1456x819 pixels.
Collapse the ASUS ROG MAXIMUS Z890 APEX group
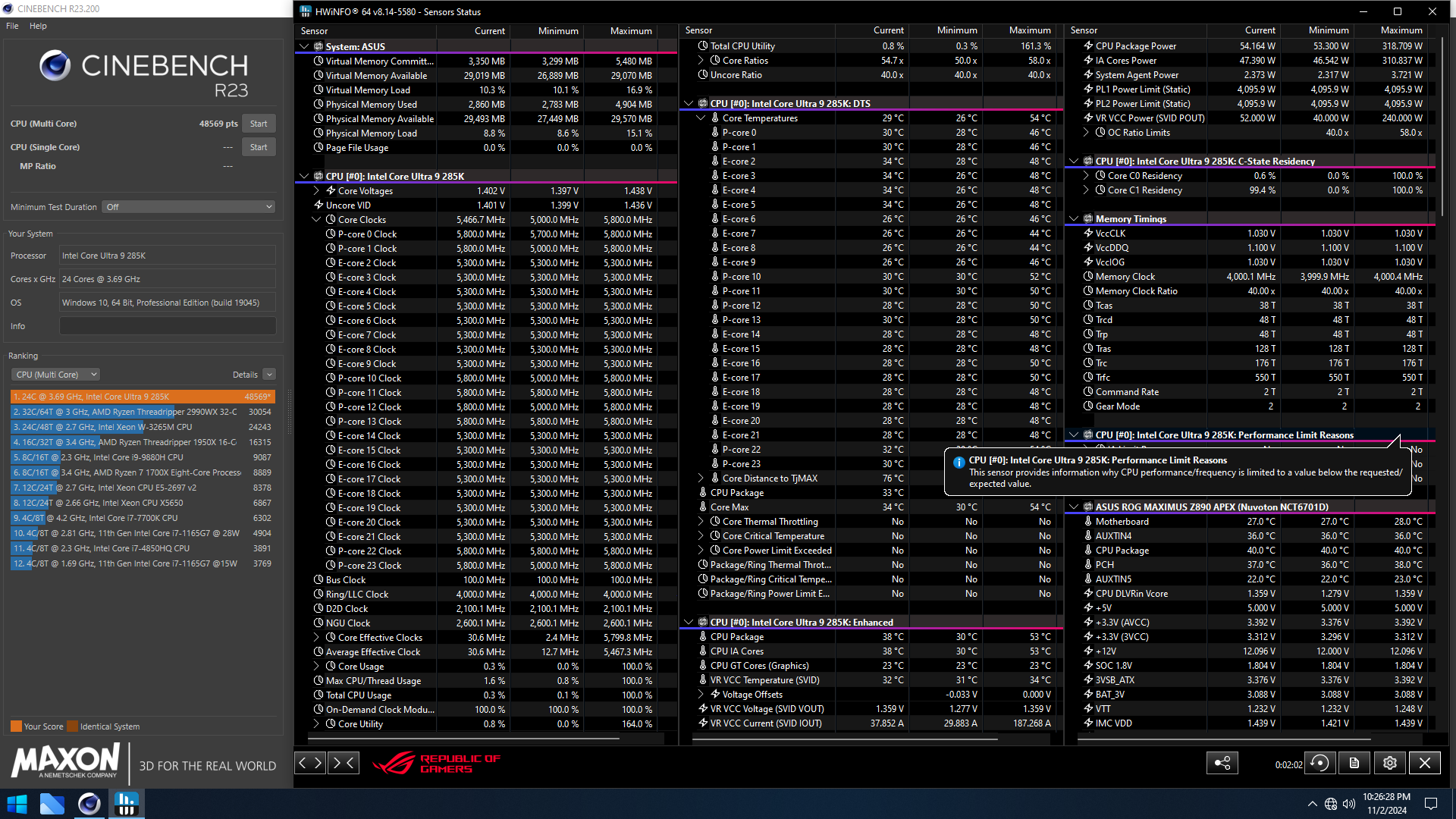[1074, 507]
